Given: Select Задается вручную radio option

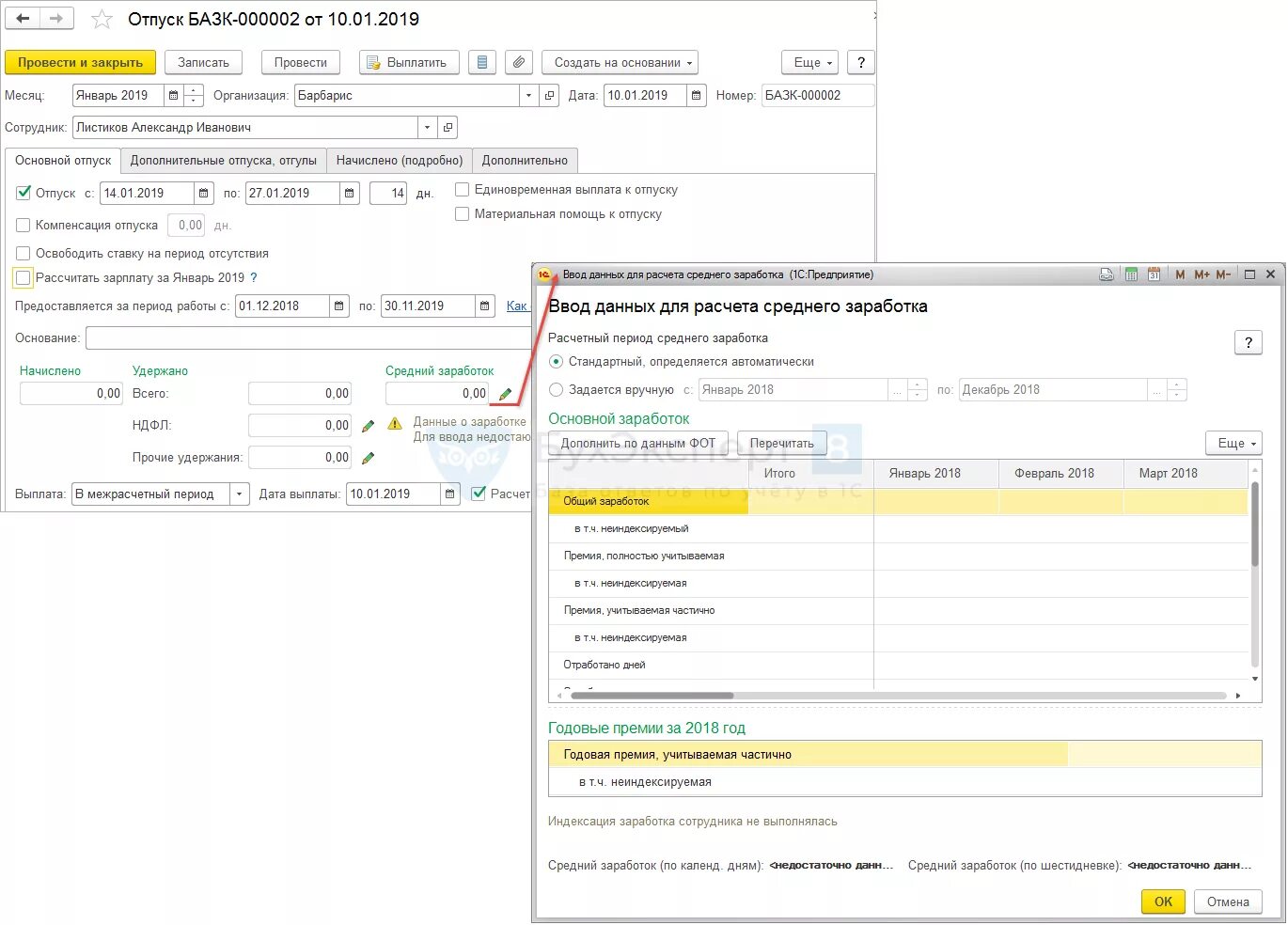Looking at the screenshot, I should click(556, 389).
